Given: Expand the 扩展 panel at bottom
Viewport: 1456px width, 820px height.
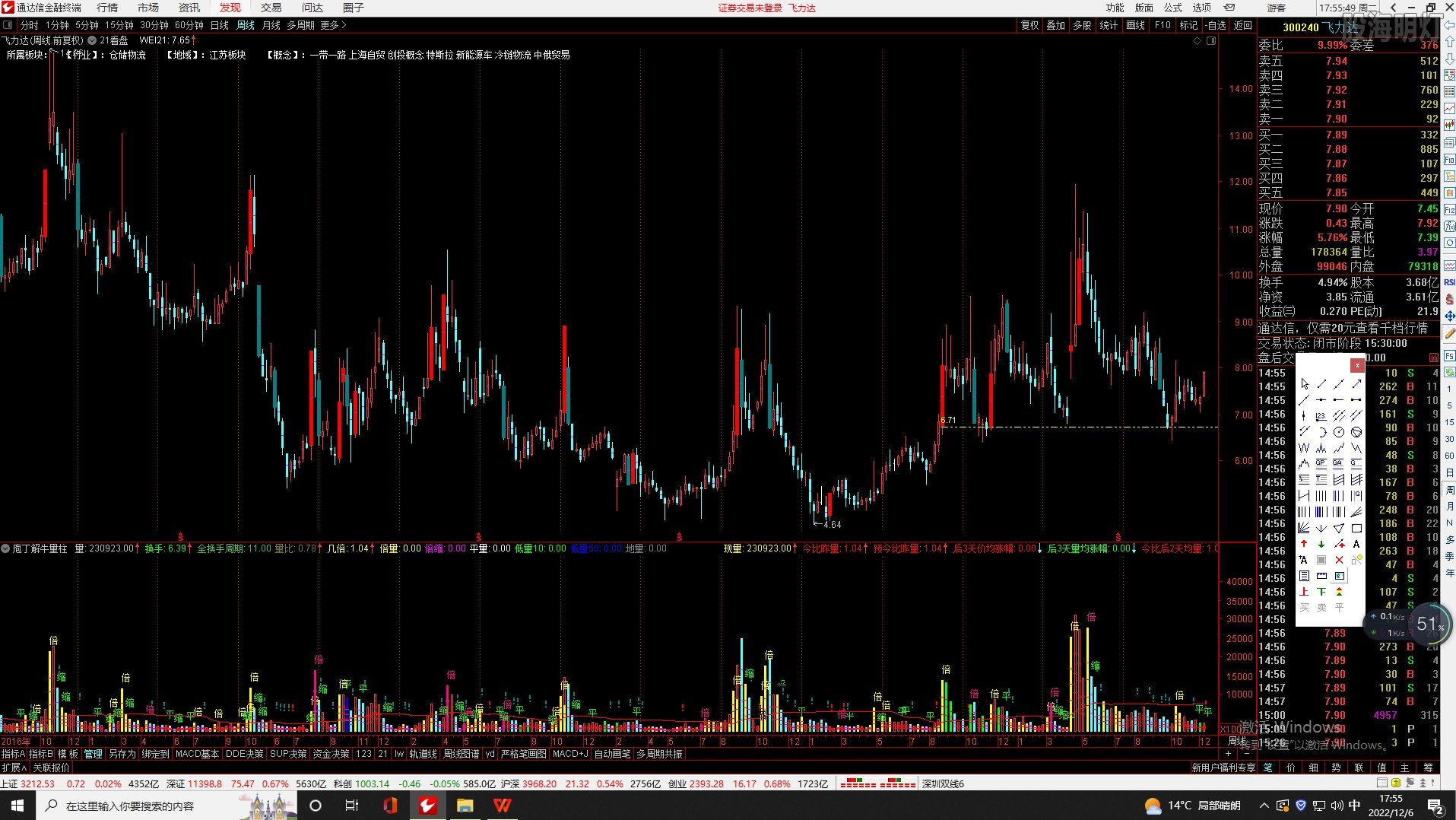Looking at the screenshot, I should pyautogui.click(x=14, y=768).
